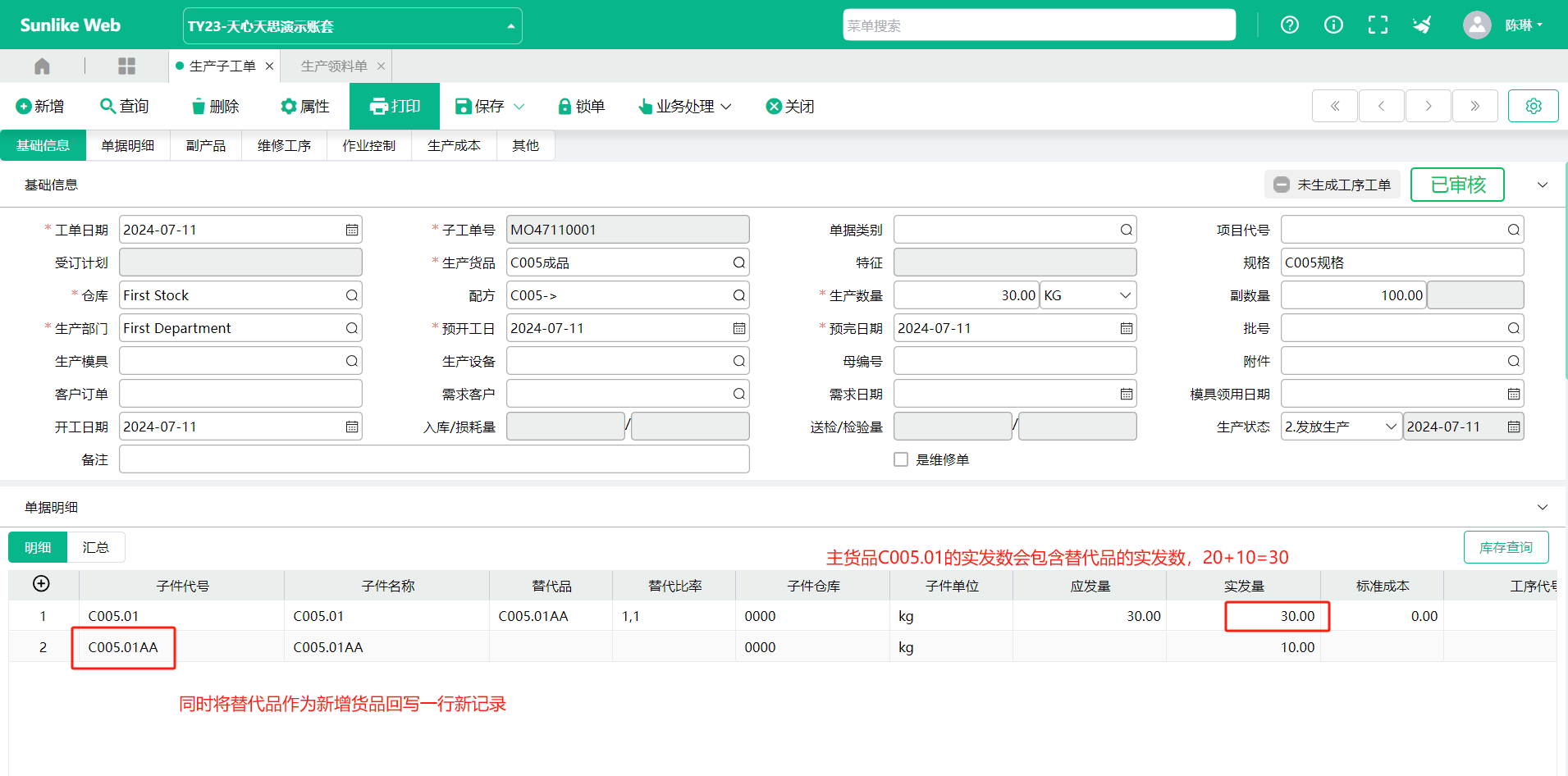Viewport: 1568px width, 776px height.
Task: Go to last record arrow
Action: point(1475,106)
